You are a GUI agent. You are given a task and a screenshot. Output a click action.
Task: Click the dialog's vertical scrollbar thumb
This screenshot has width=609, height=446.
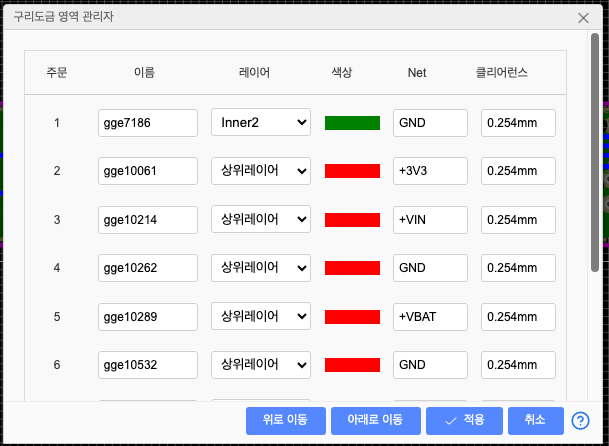click(595, 152)
